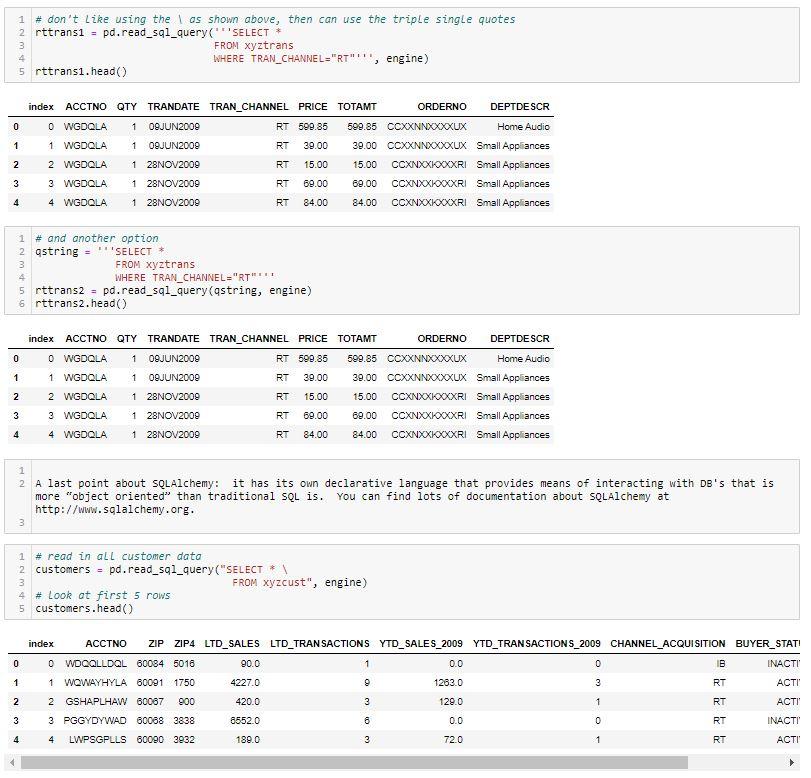Click the horizontal scrollbar left arrow
Image resolution: width=811 pixels, height=778 pixels.
click(12, 762)
